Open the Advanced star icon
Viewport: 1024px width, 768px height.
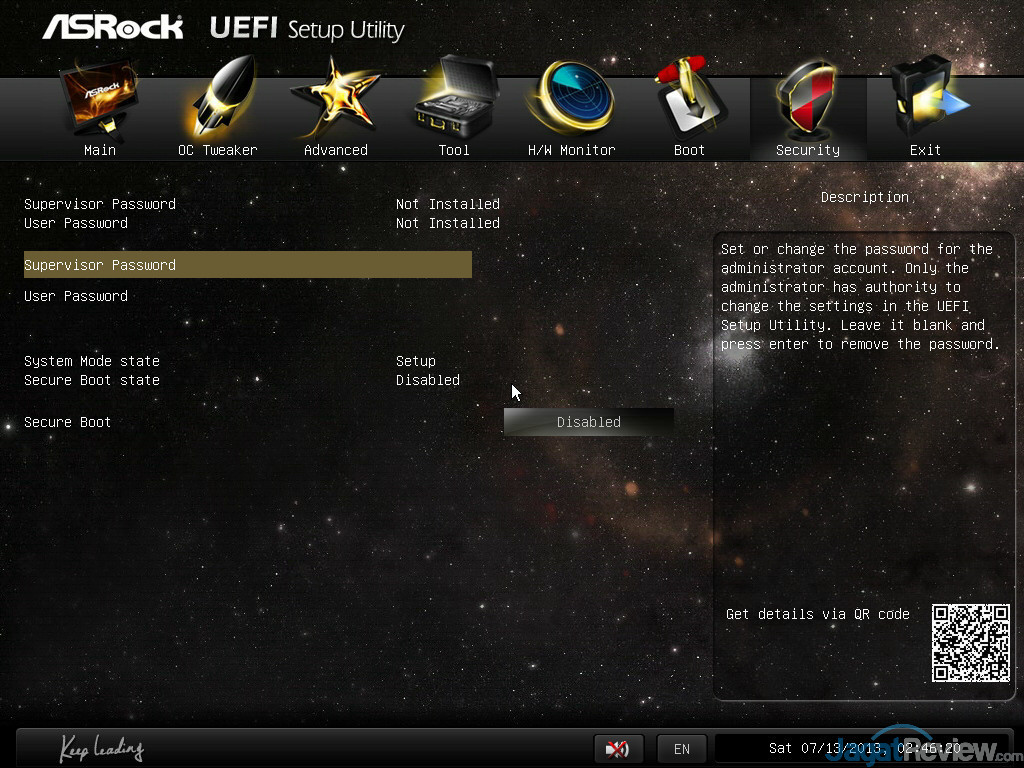pos(335,100)
